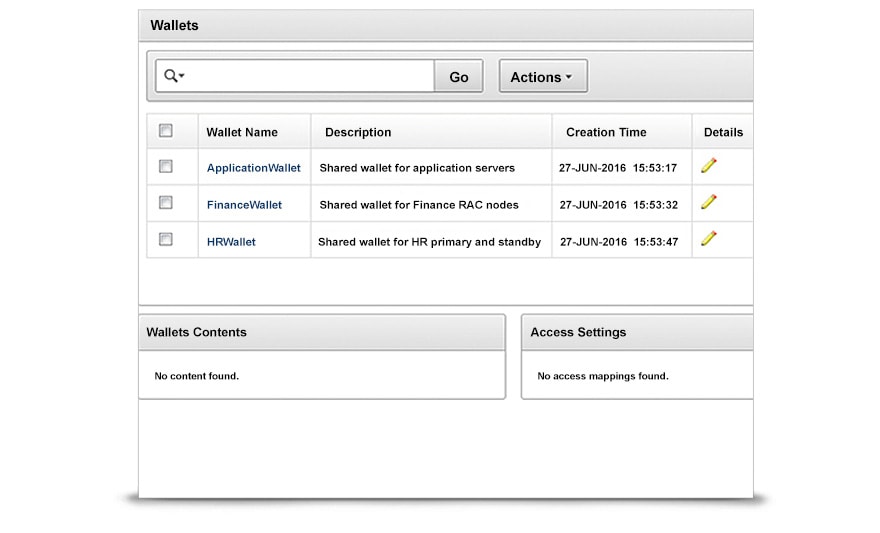Open the HRWallet link
The width and height of the screenshot is (880, 533).
pos(231,242)
